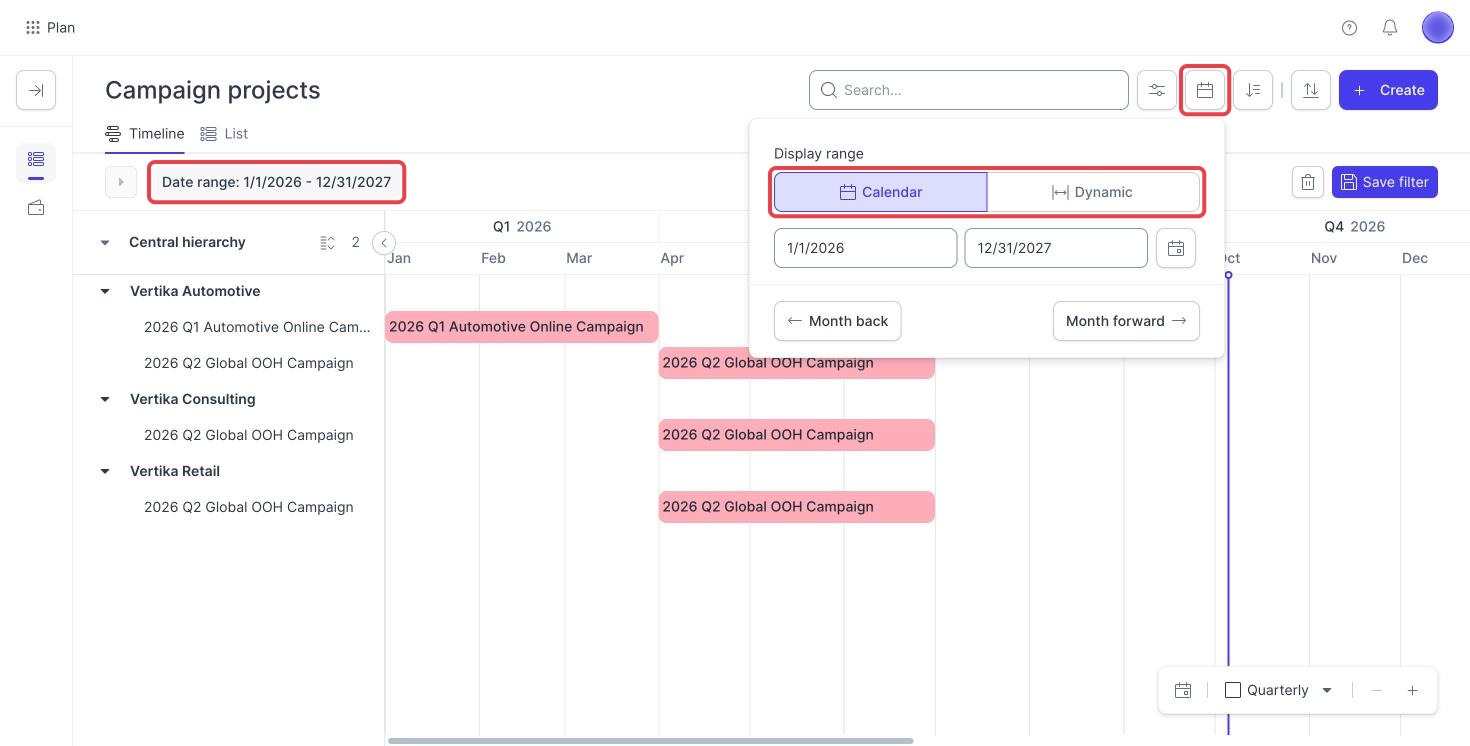Image resolution: width=1470 pixels, height=746 pixels.
Task: Switch to the Timeline tab
Action: pyautogui.click(x=145, y=133)
